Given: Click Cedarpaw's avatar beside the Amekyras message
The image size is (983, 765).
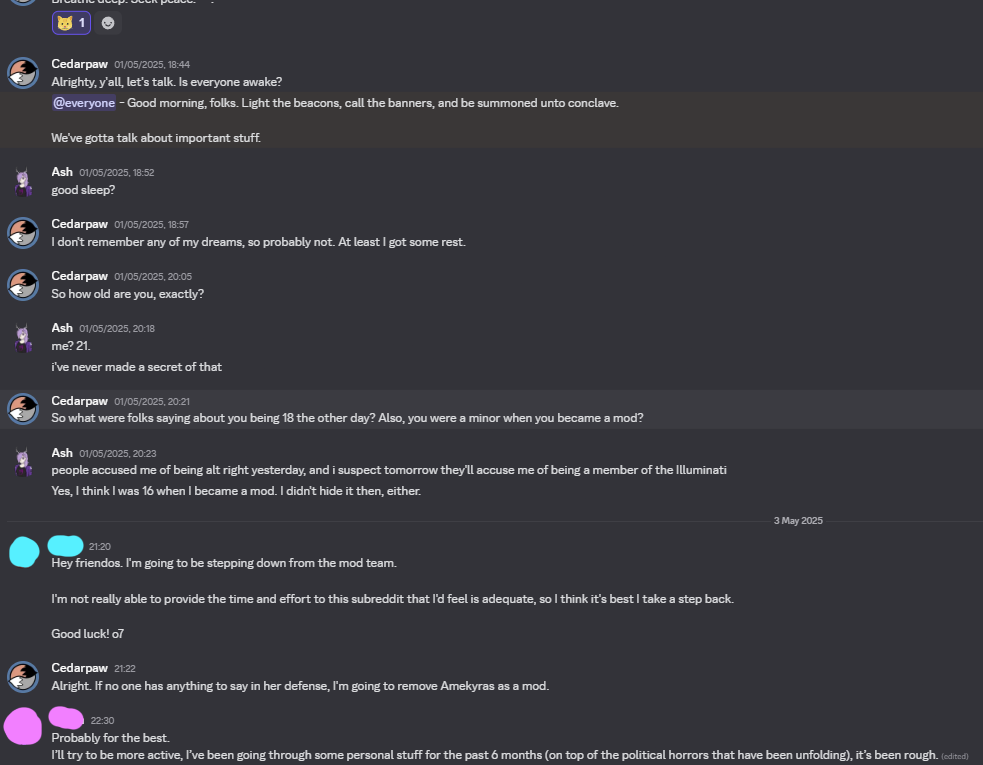Looking at the screenshot, I should click(x=23, y=677).
